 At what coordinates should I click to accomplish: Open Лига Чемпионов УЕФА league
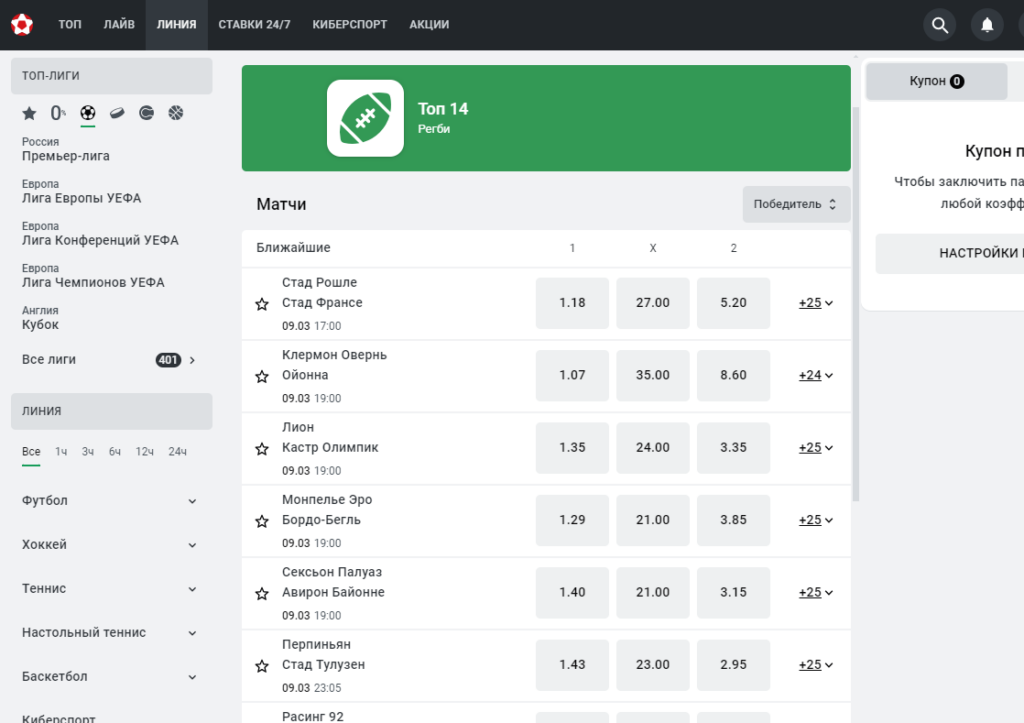(93, 276)
